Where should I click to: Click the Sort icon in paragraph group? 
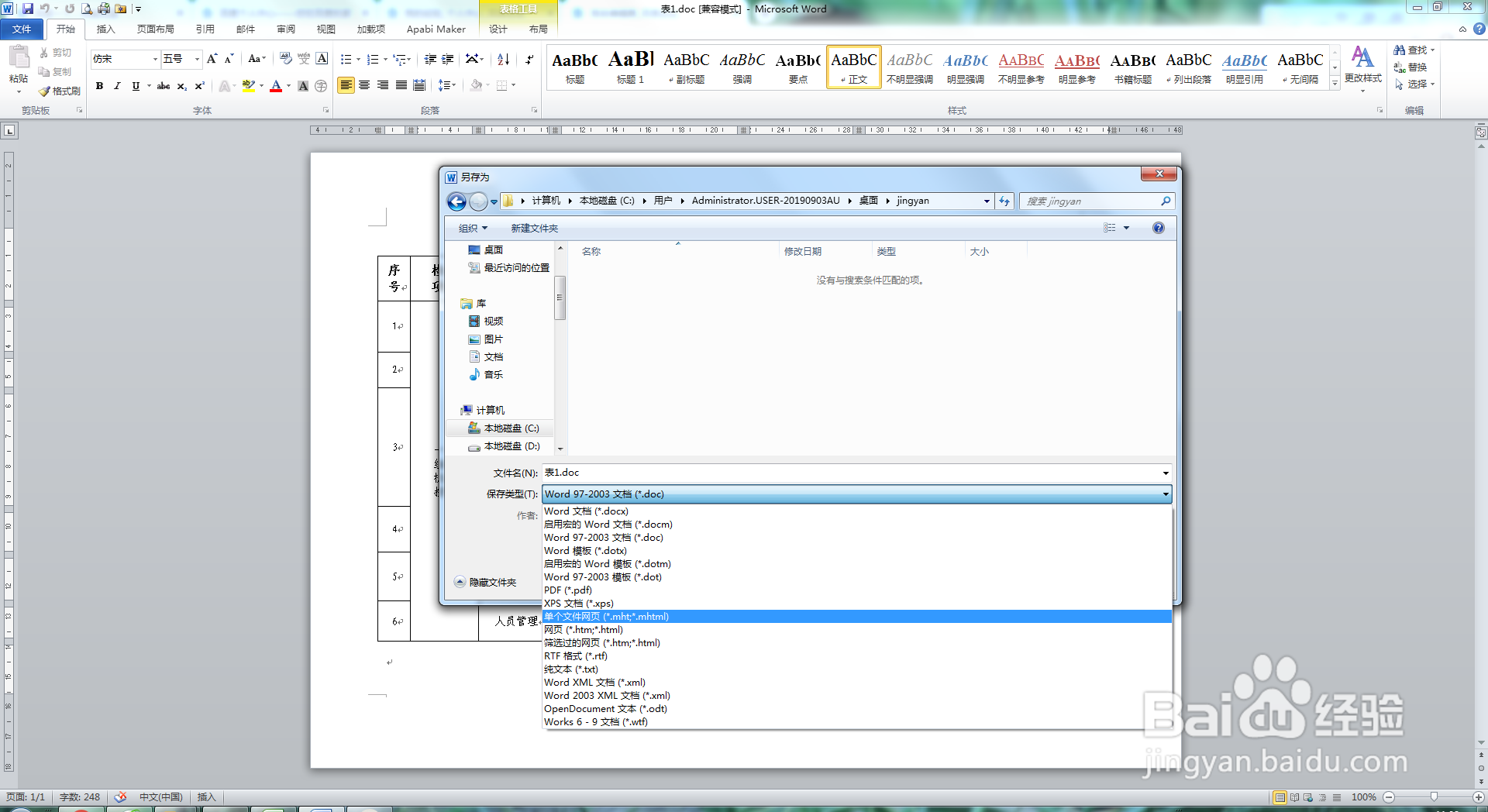[x=503, y=59]
